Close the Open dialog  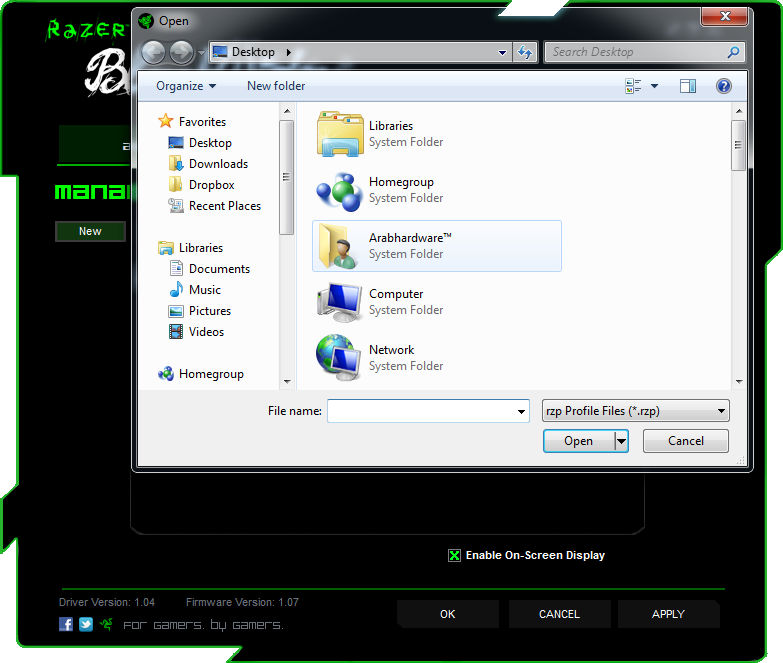(725, 16)
